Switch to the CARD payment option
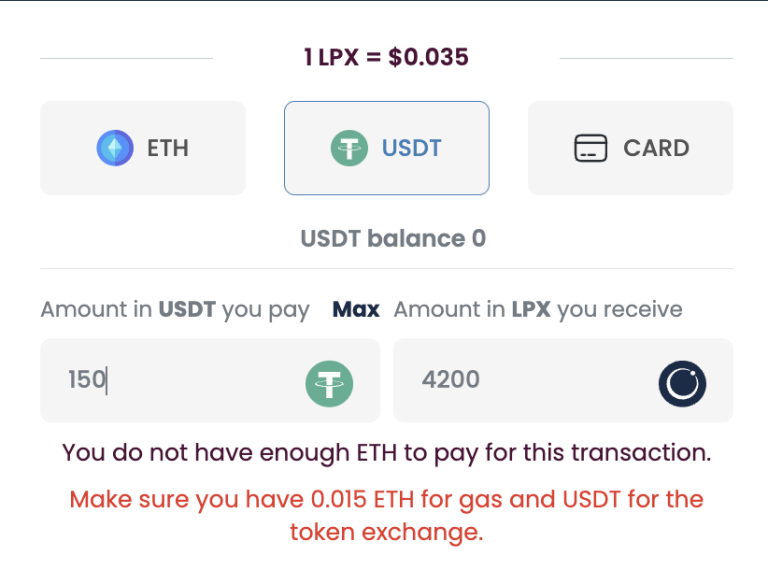Image resolution: width=768 pixels, height=570 pixels. coord(631,148)
